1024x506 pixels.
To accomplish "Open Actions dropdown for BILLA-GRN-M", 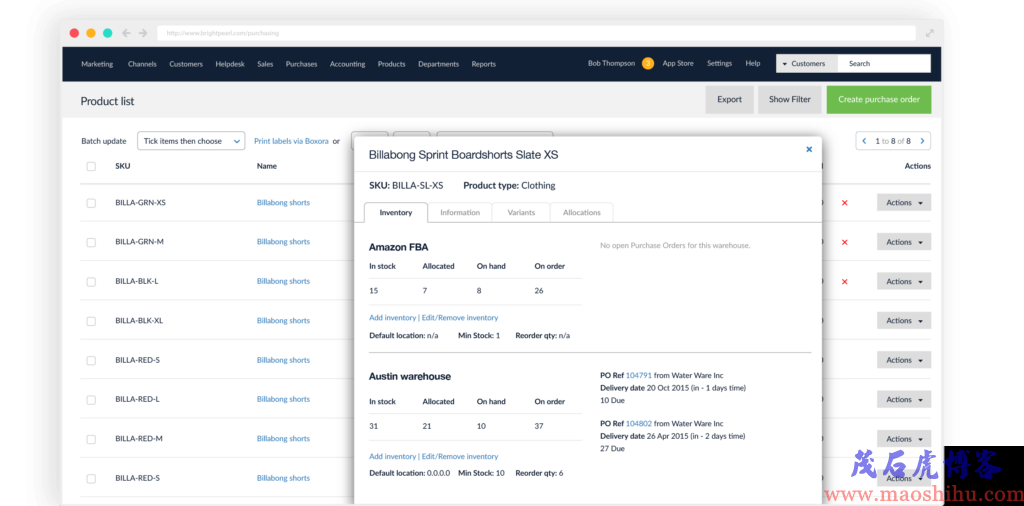I will click(904, 242).
